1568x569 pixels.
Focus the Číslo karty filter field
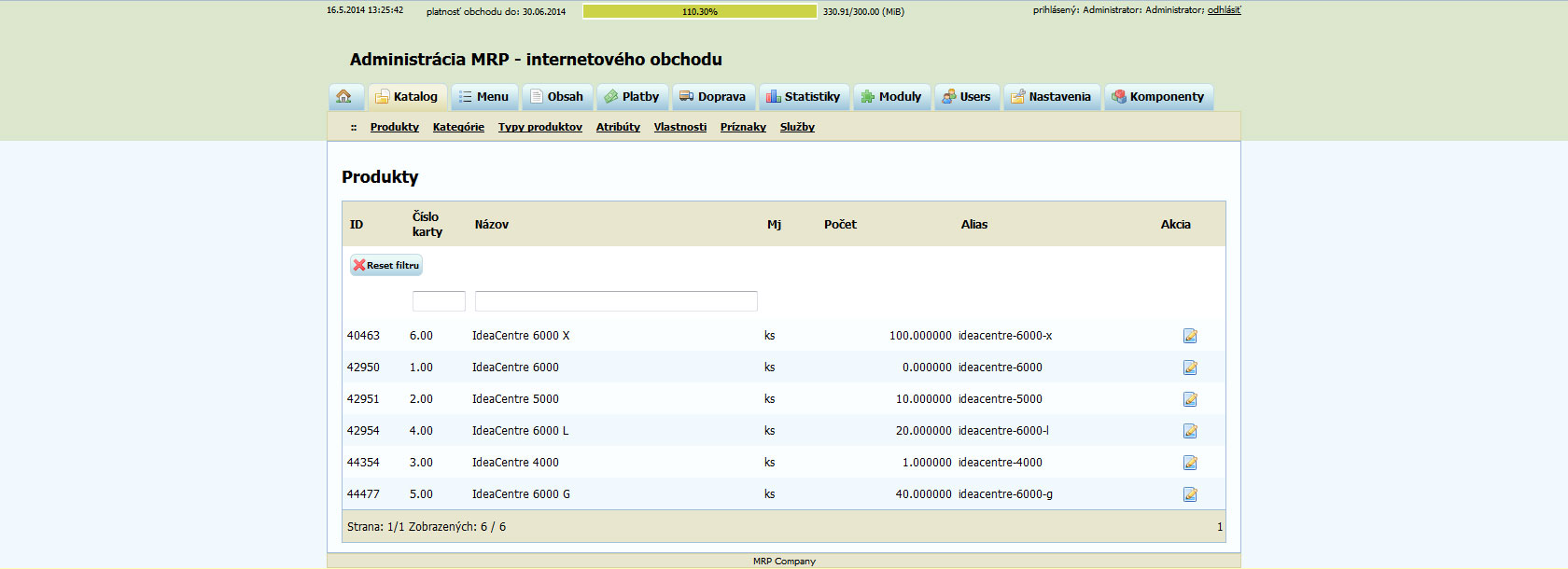(439, 301)
